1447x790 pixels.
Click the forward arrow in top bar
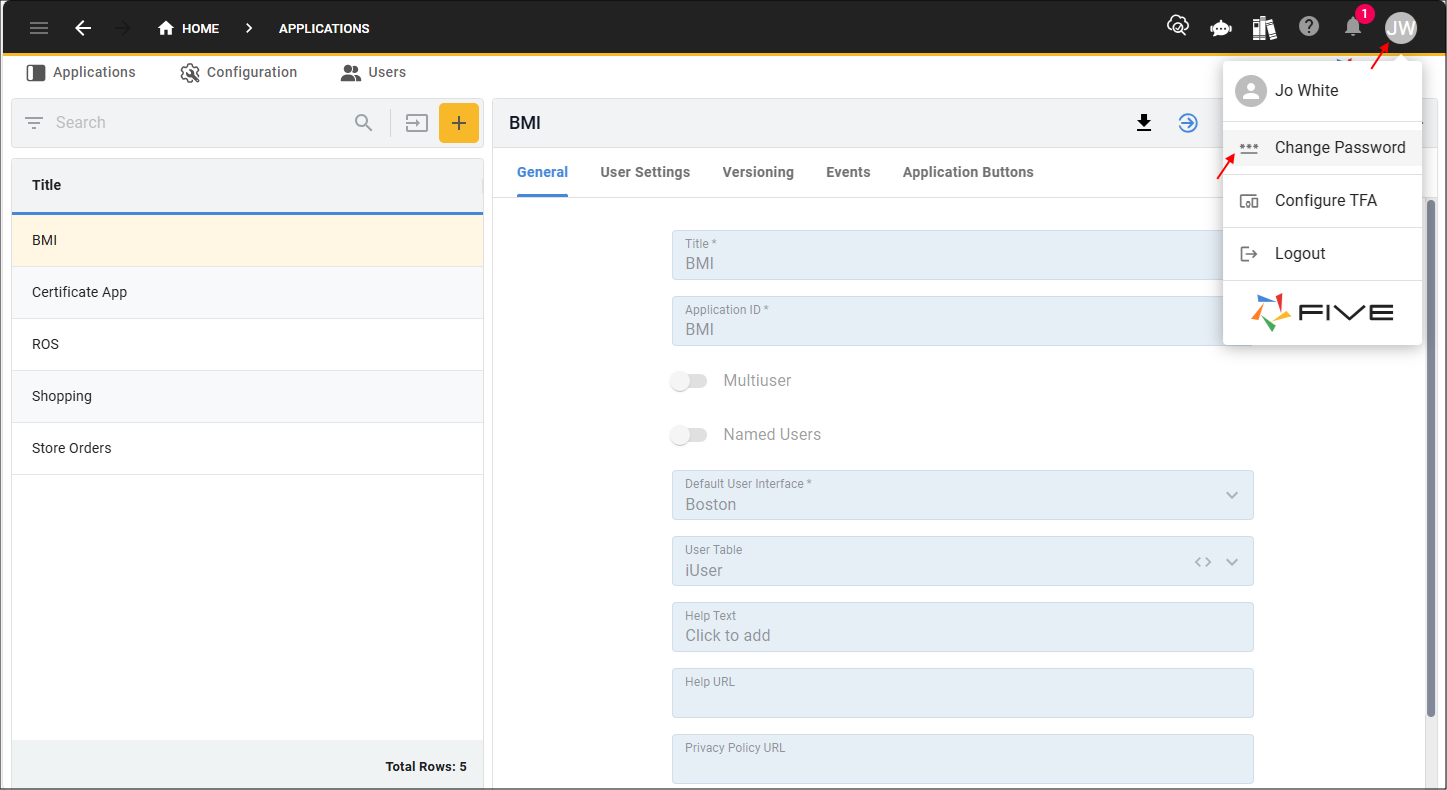point(123,28)
